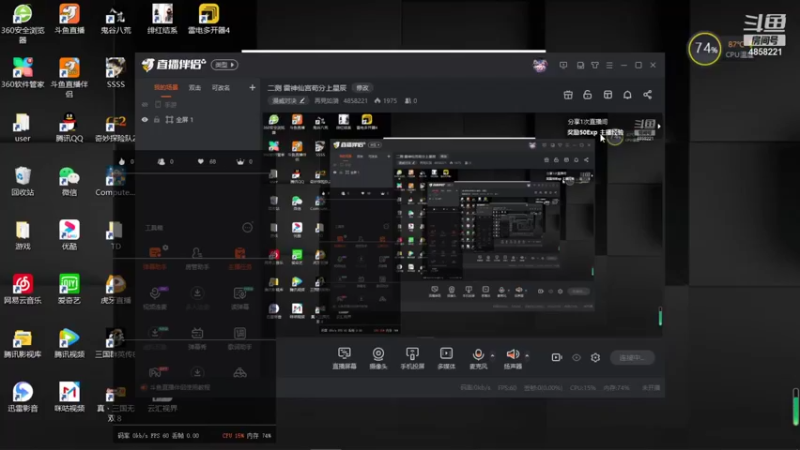Open the 腾讯QQ desktop shortcut
Screen dimensions: 800x450
coord(69,128)
